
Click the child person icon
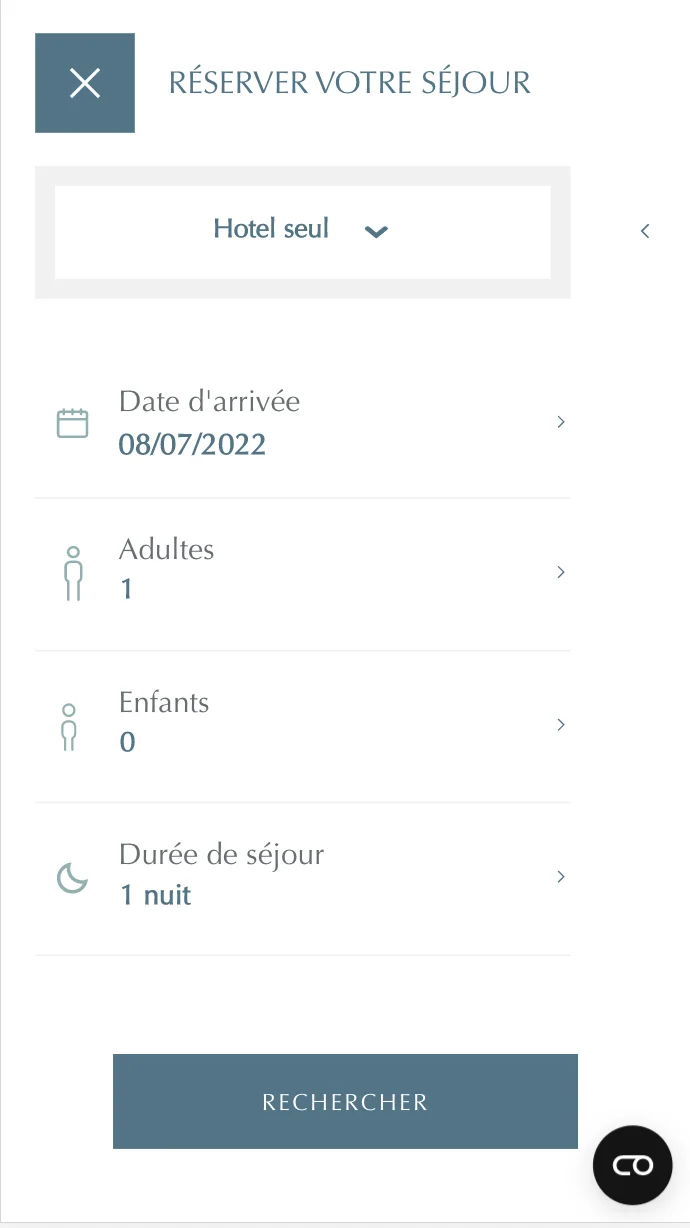click(x=68, y=726)
